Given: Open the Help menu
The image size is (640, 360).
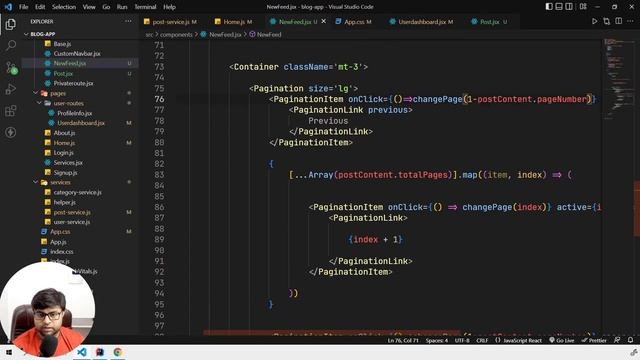Looking at the screenshot, I should [169, 7].
